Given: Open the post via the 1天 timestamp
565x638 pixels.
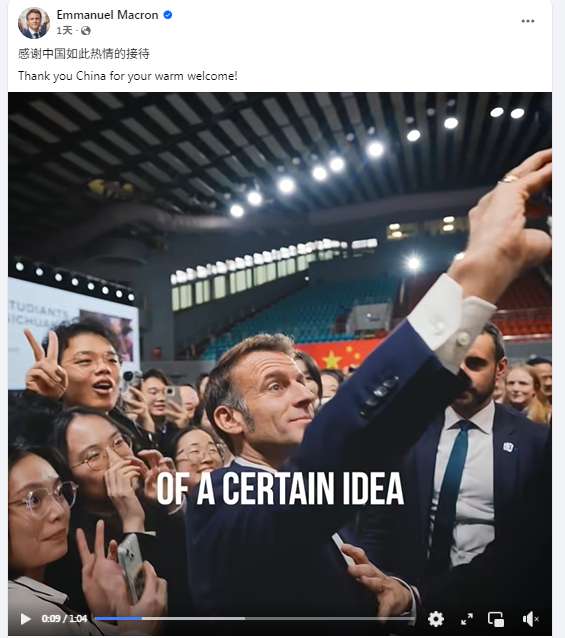Looking at the screenshot, I should [x=64, y=31].
